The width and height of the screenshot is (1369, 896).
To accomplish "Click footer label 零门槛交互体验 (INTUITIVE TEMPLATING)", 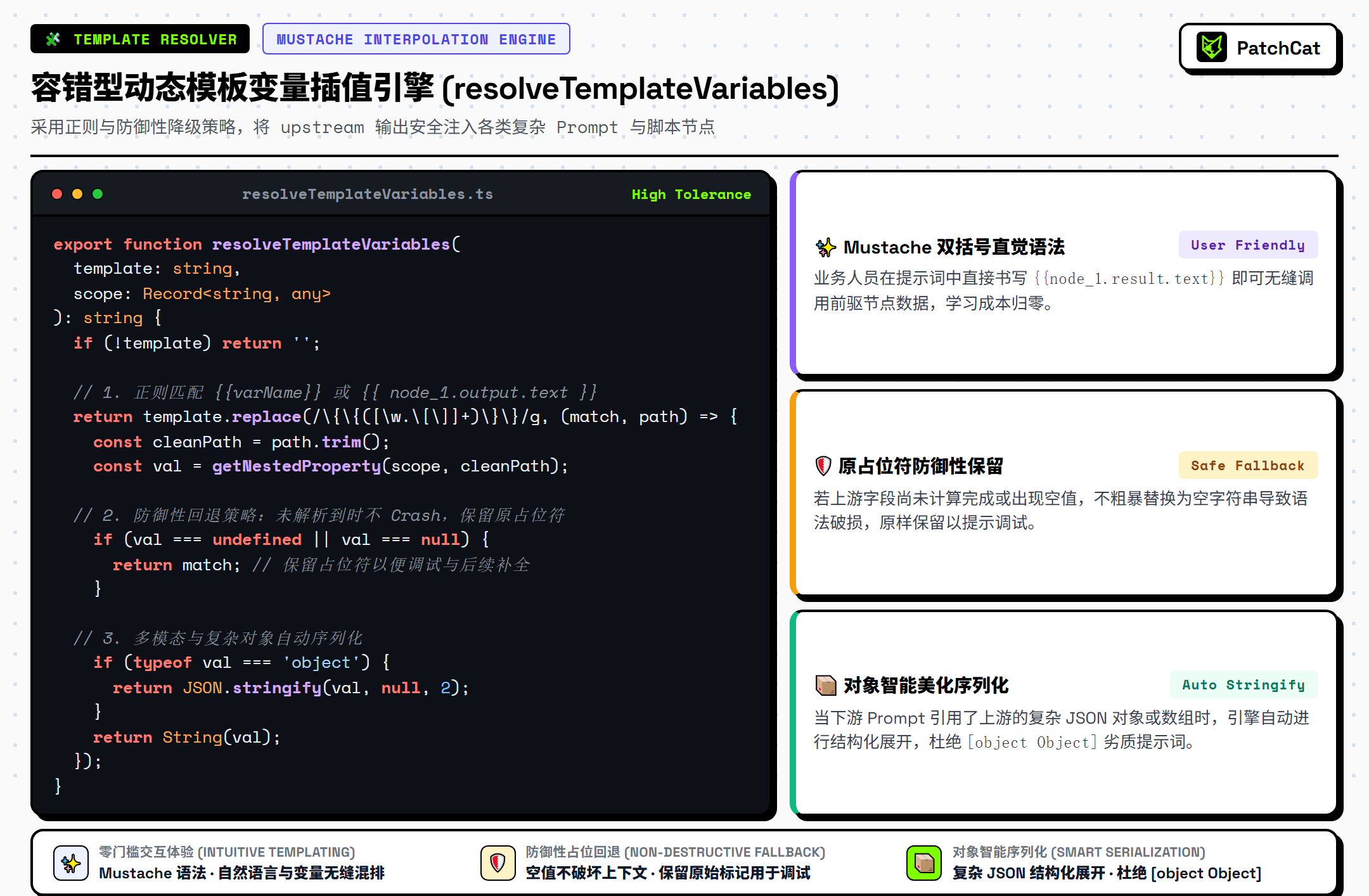I will click(x=227, y=852).
